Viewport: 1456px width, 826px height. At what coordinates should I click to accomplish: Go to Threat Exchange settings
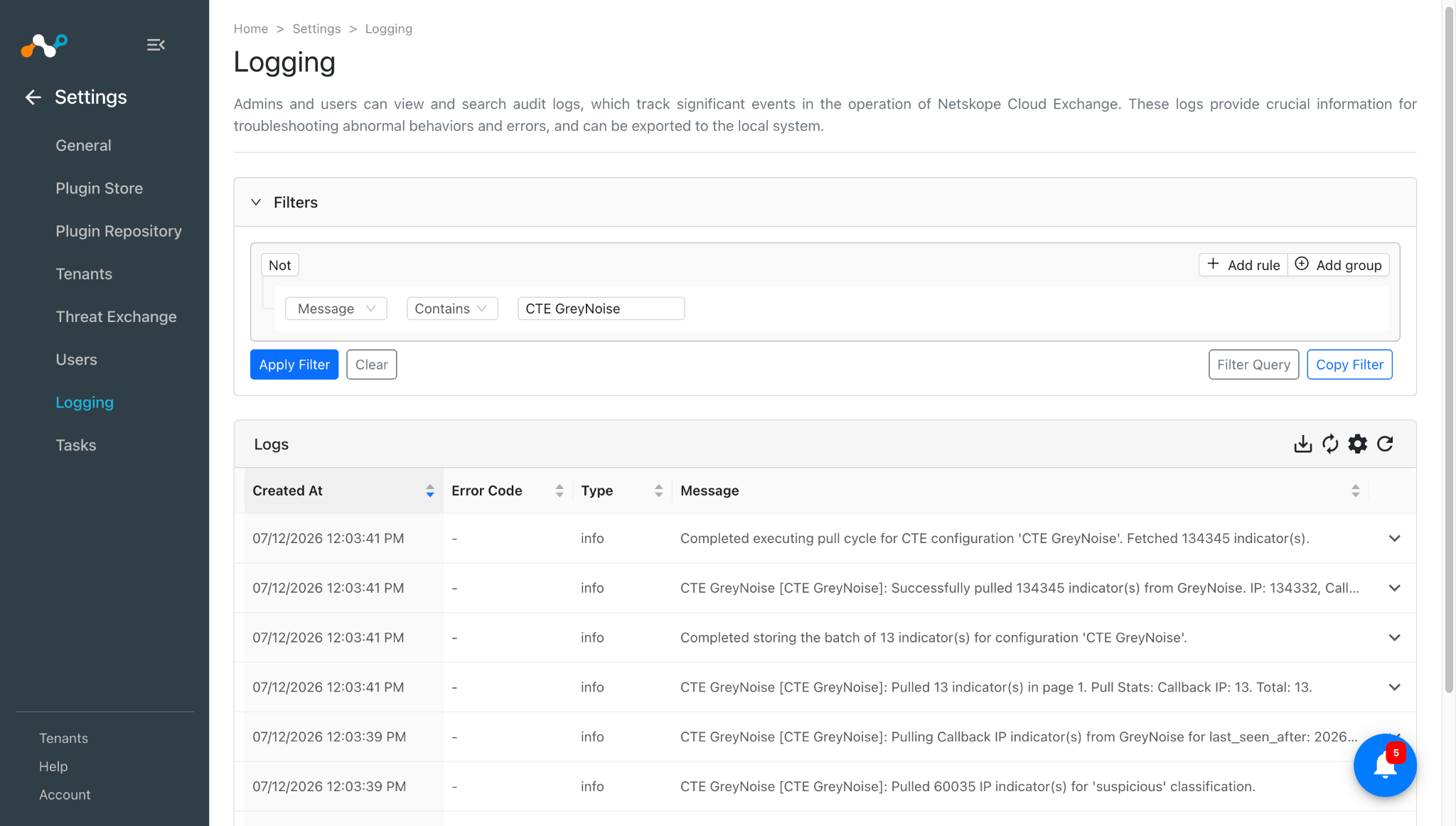coord(116,317)
